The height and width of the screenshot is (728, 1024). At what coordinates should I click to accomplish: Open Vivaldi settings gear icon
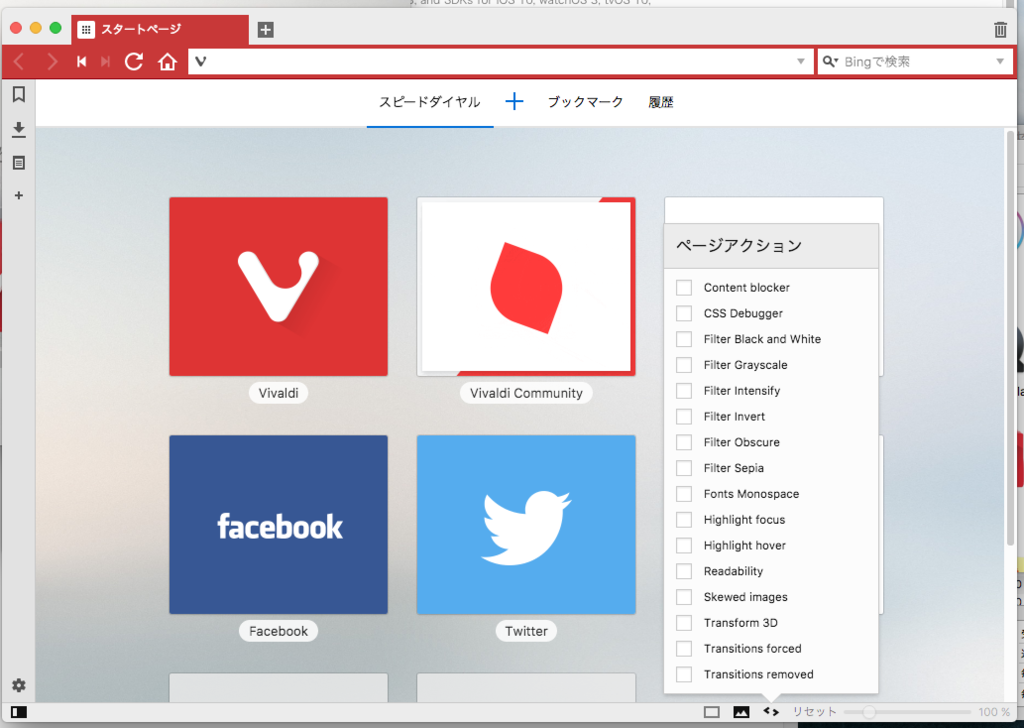(19, 685)
